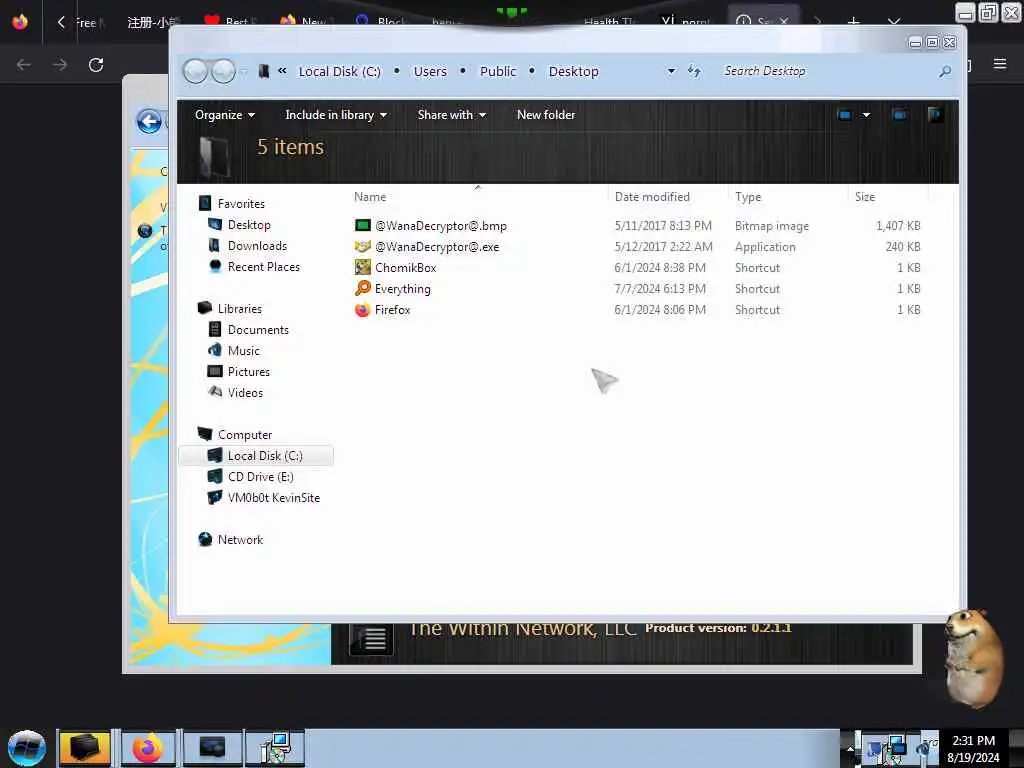The image size is (1024, 768).
Task: Select Downloads in navigation pane
Action: (x=257, y=246)
